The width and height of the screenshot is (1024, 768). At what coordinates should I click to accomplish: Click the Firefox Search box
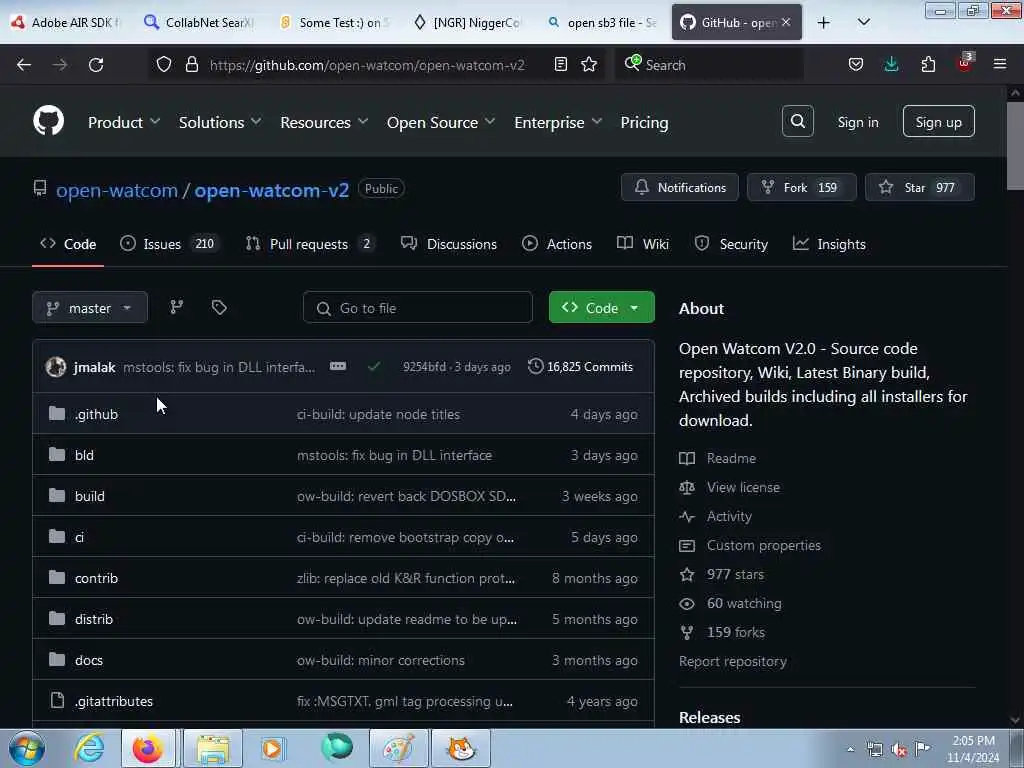(x=709, y=65)
